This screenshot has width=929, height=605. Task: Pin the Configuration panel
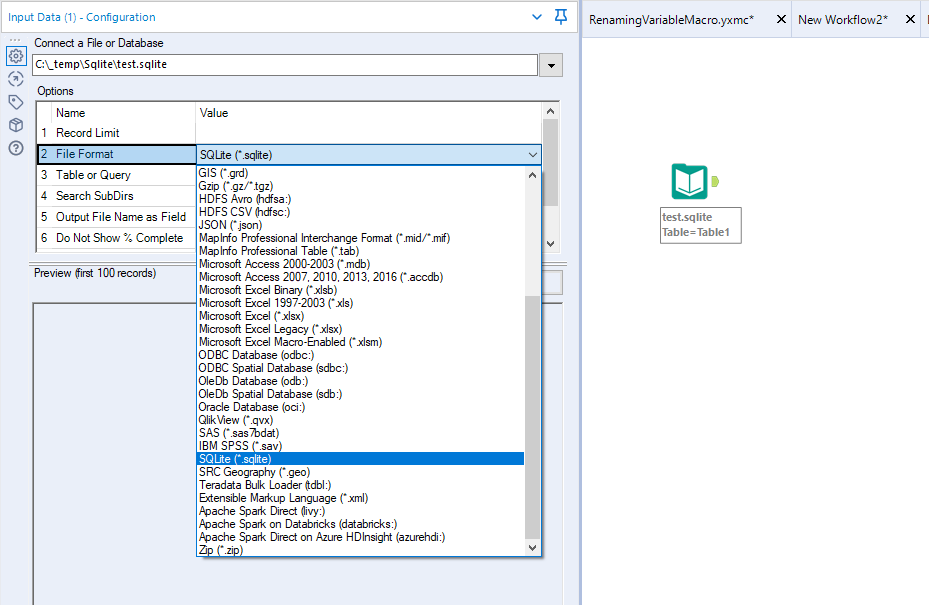pos(560,17)
